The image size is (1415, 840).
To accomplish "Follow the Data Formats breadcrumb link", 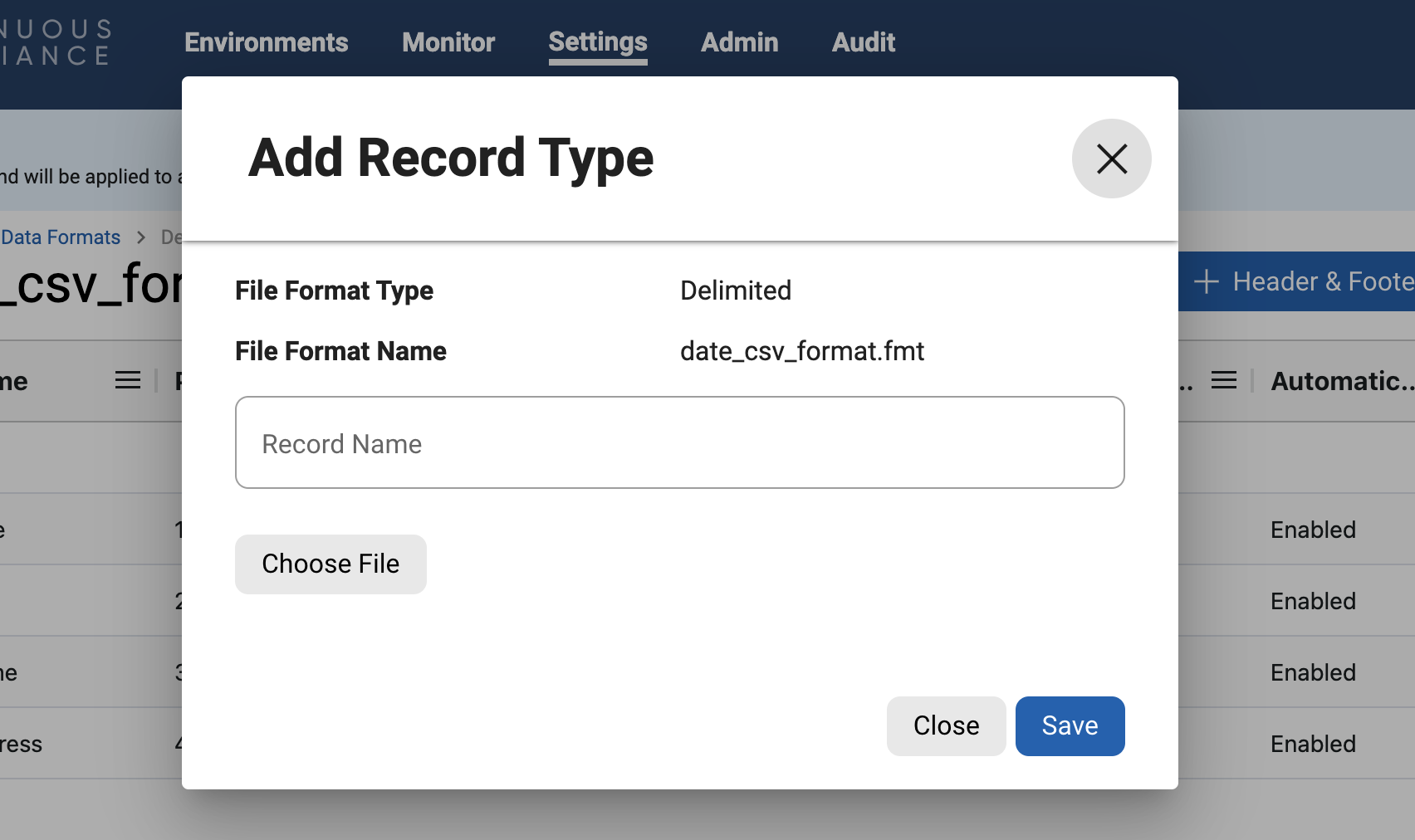I will pos(60,237).
